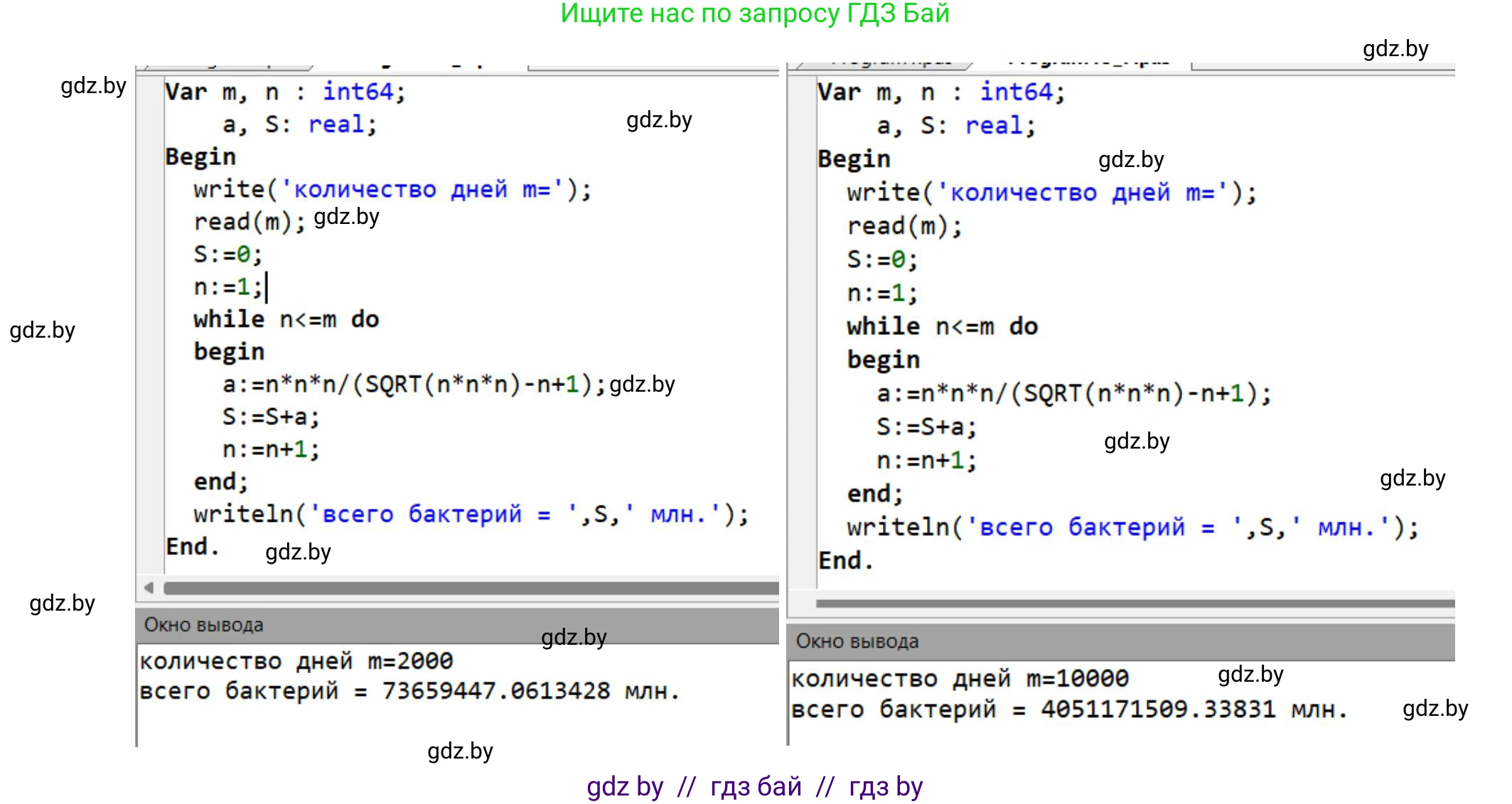Click the purple 'gdz by // гдз бай' link
This screenshot has width=1512, height=804.
click(x=754, y=787)
